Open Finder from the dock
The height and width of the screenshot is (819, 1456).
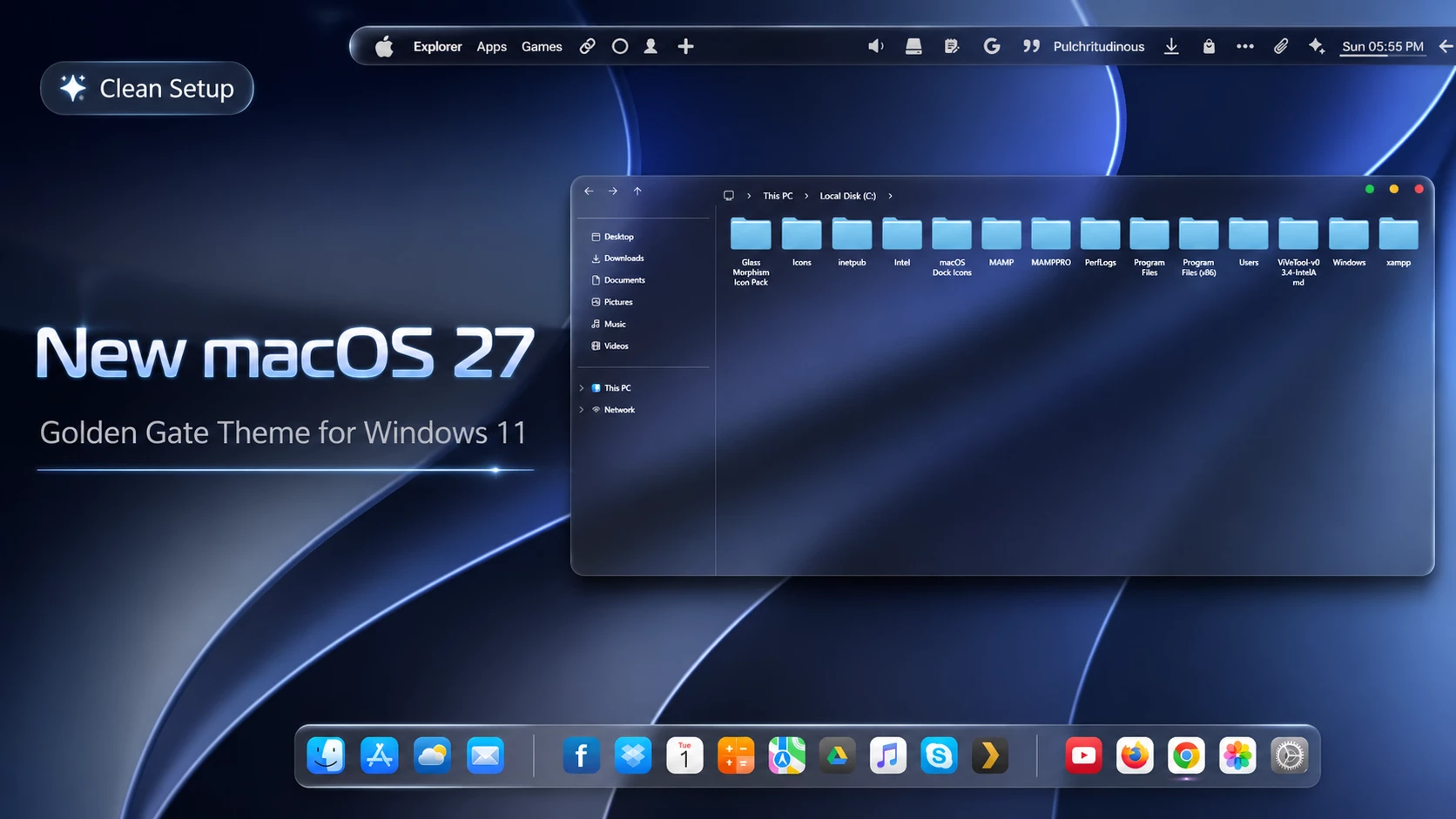tap(327, 755)
